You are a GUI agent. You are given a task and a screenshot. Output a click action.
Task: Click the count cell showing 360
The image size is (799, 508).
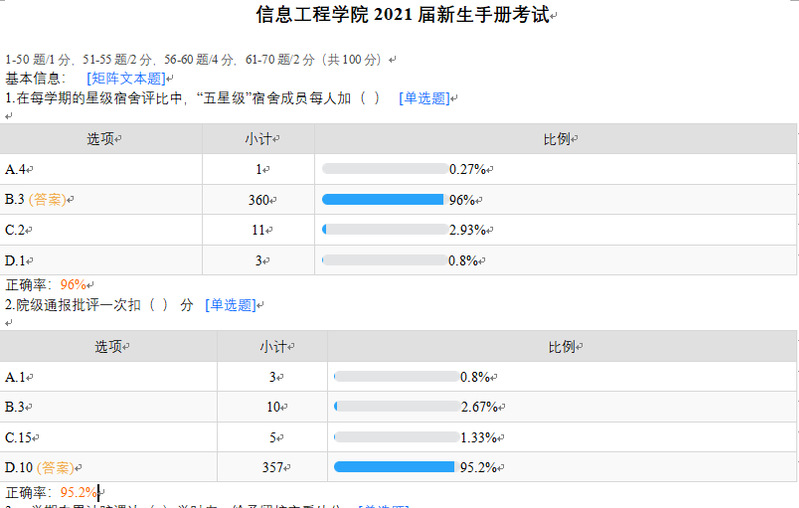click(259, 200)
